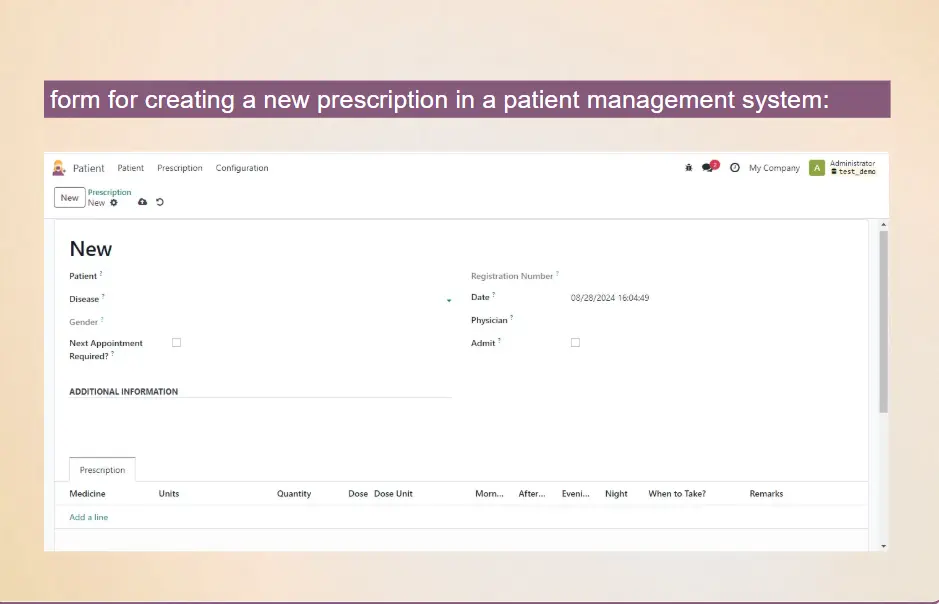The image size is (939, 604).
Task: Click the New button
Action: (69, 198)
